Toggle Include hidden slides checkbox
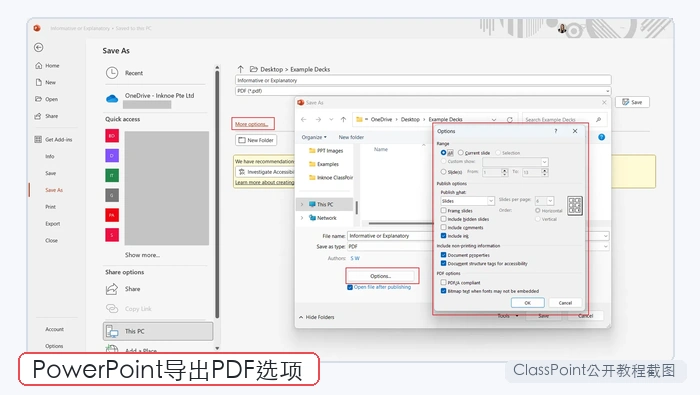Viewport: 700px width, 395px height. coord(444,219)
